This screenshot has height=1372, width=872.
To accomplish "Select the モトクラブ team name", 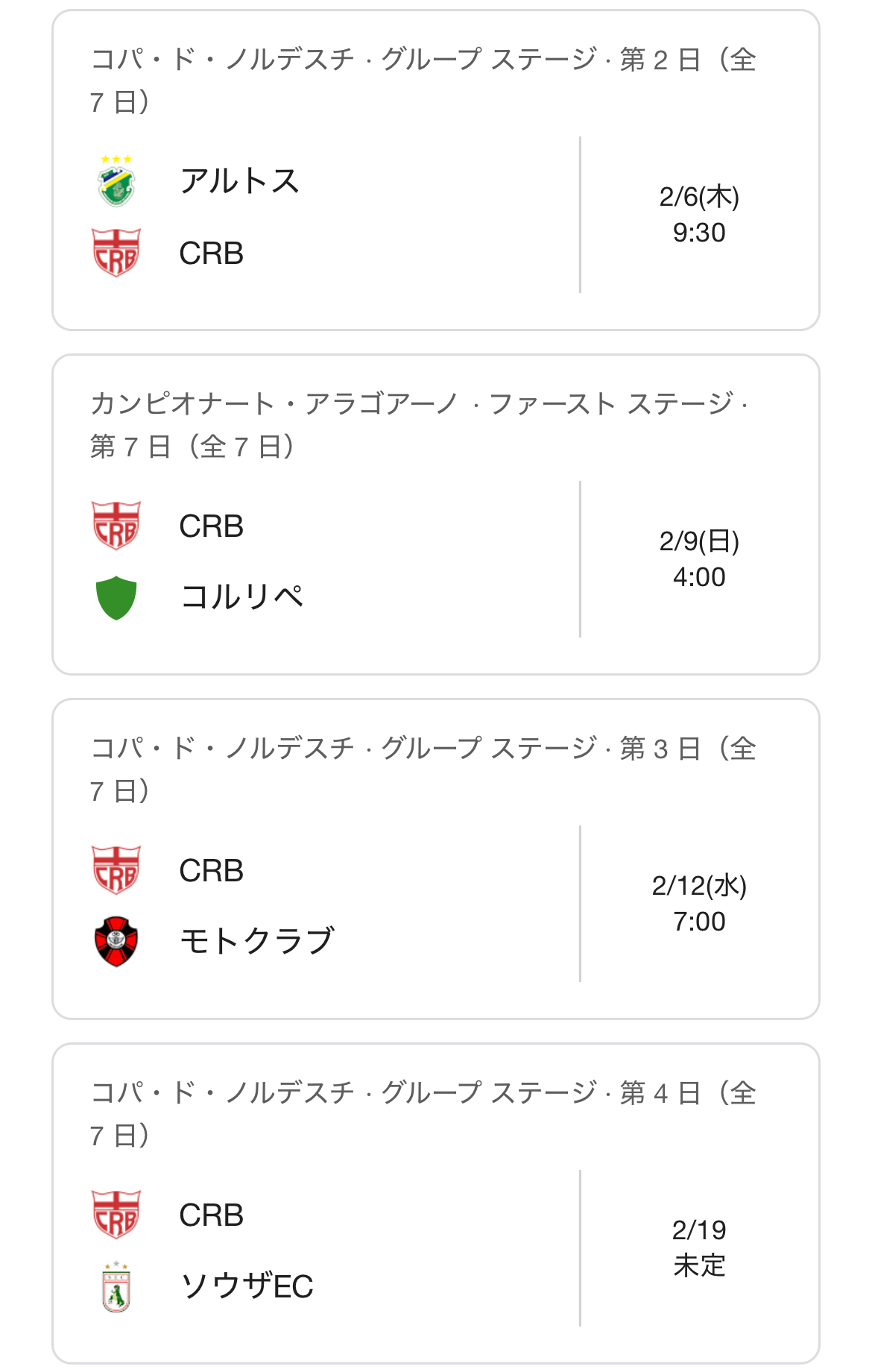I will click(258, 942).
